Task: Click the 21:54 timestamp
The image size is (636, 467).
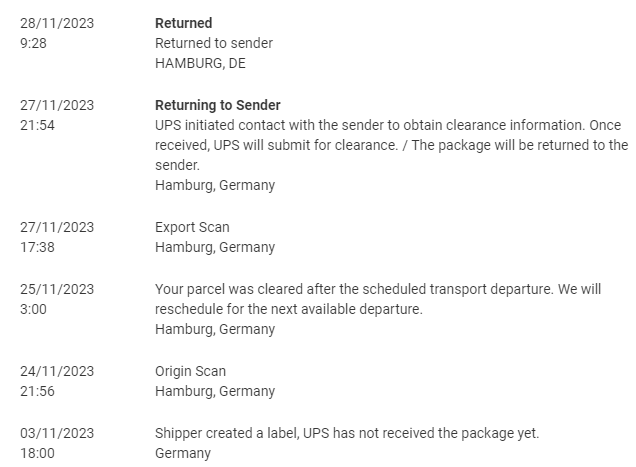Action: [37, 125]
